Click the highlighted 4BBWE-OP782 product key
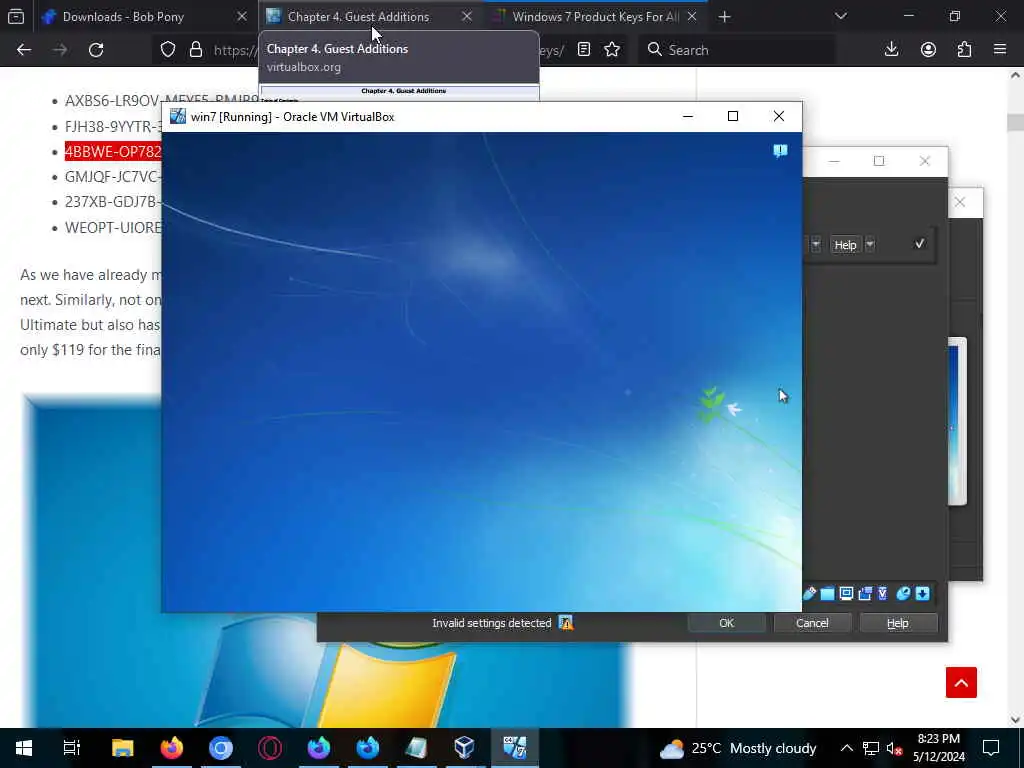This screenshot has width=1024, height=768. click(x=113, y=152)
